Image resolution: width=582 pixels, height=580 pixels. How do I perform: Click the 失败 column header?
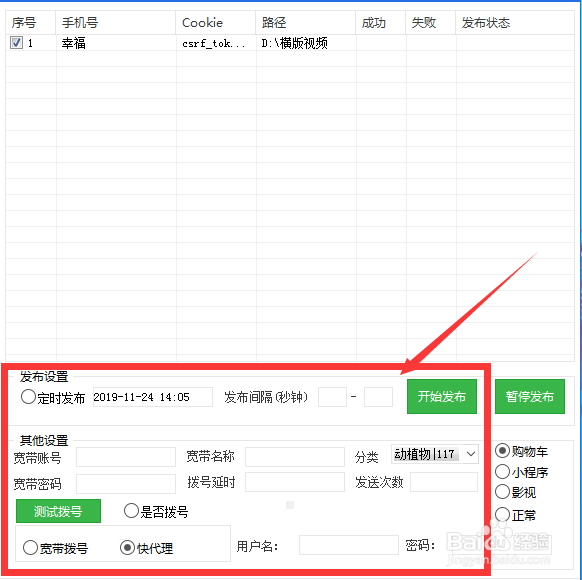(431, 23)
